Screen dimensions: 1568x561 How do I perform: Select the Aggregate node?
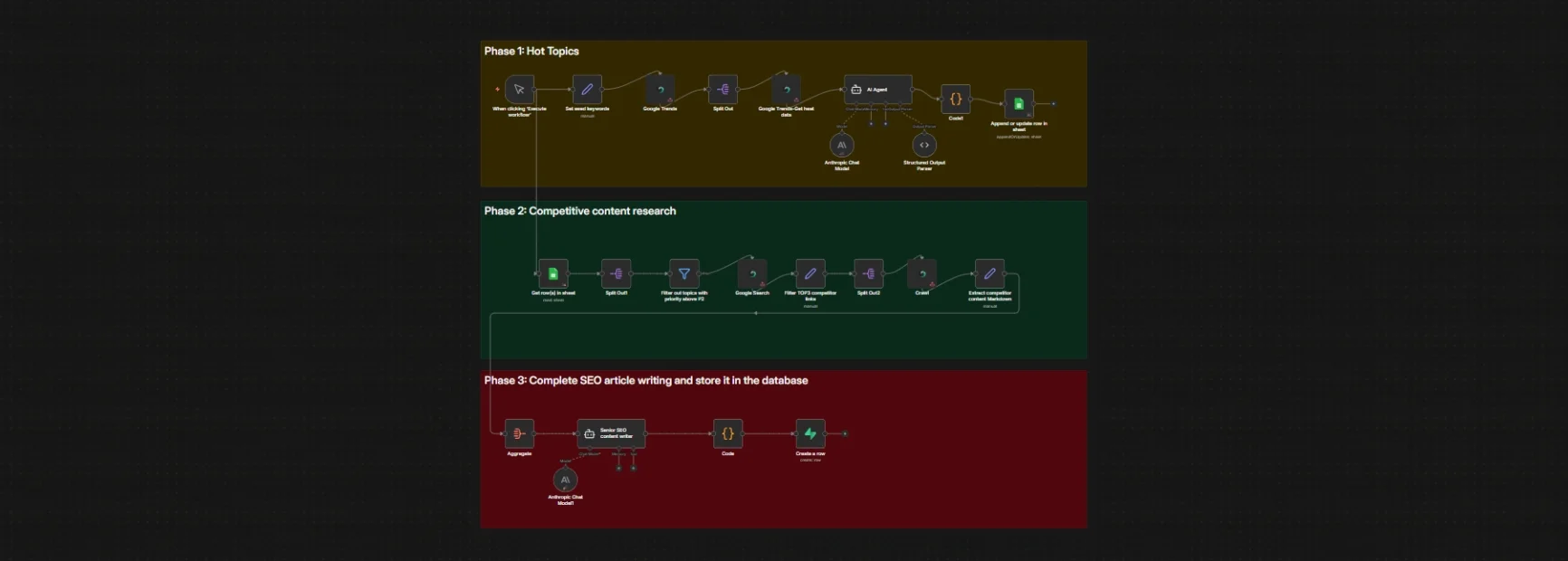click(x=519, y=433)
